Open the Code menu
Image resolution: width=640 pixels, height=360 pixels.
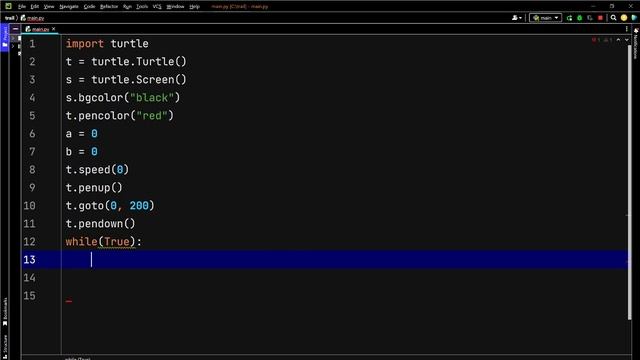(x=89, y=7)
